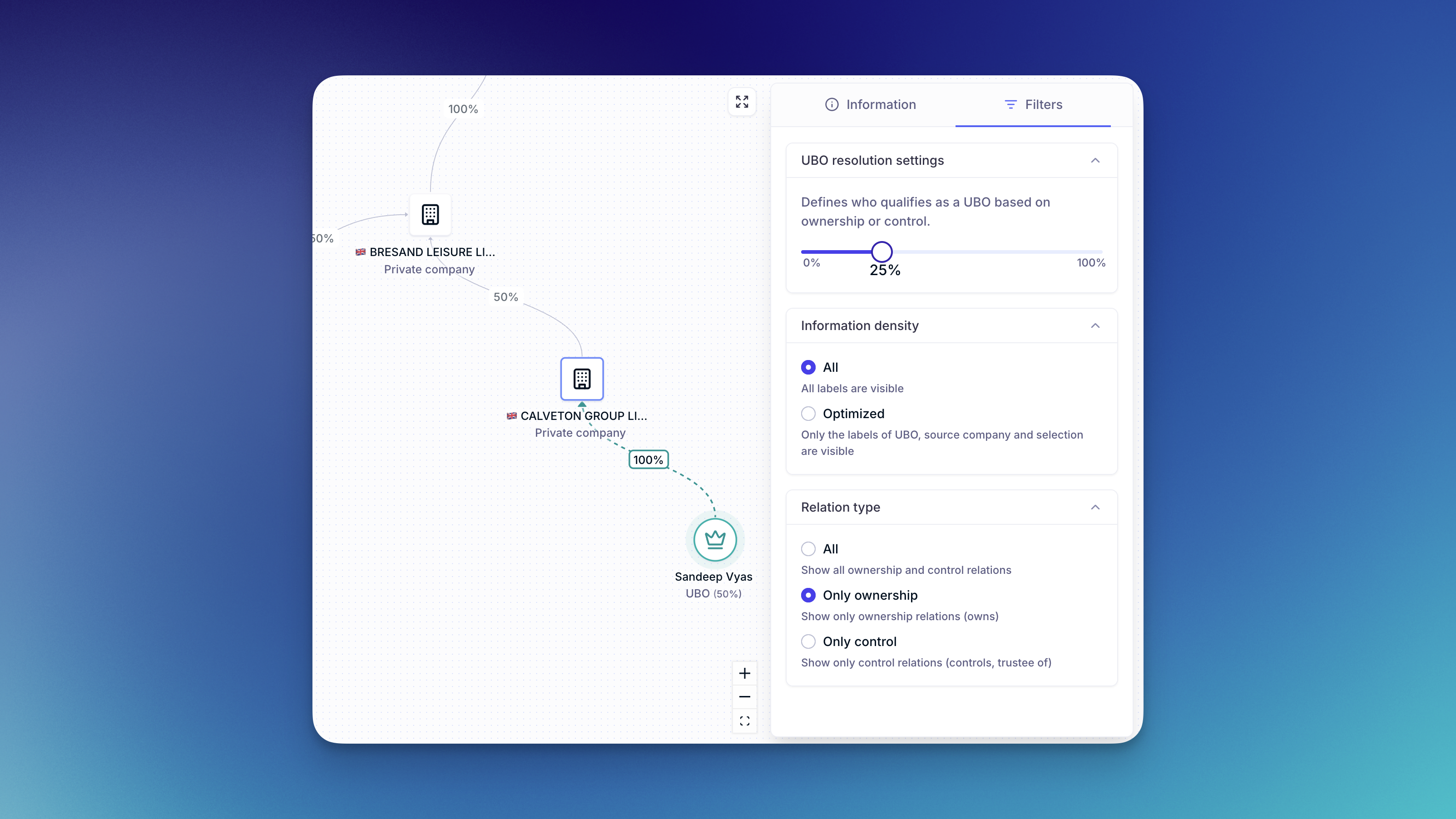Collapse the Information density section

pos(1095,326)
